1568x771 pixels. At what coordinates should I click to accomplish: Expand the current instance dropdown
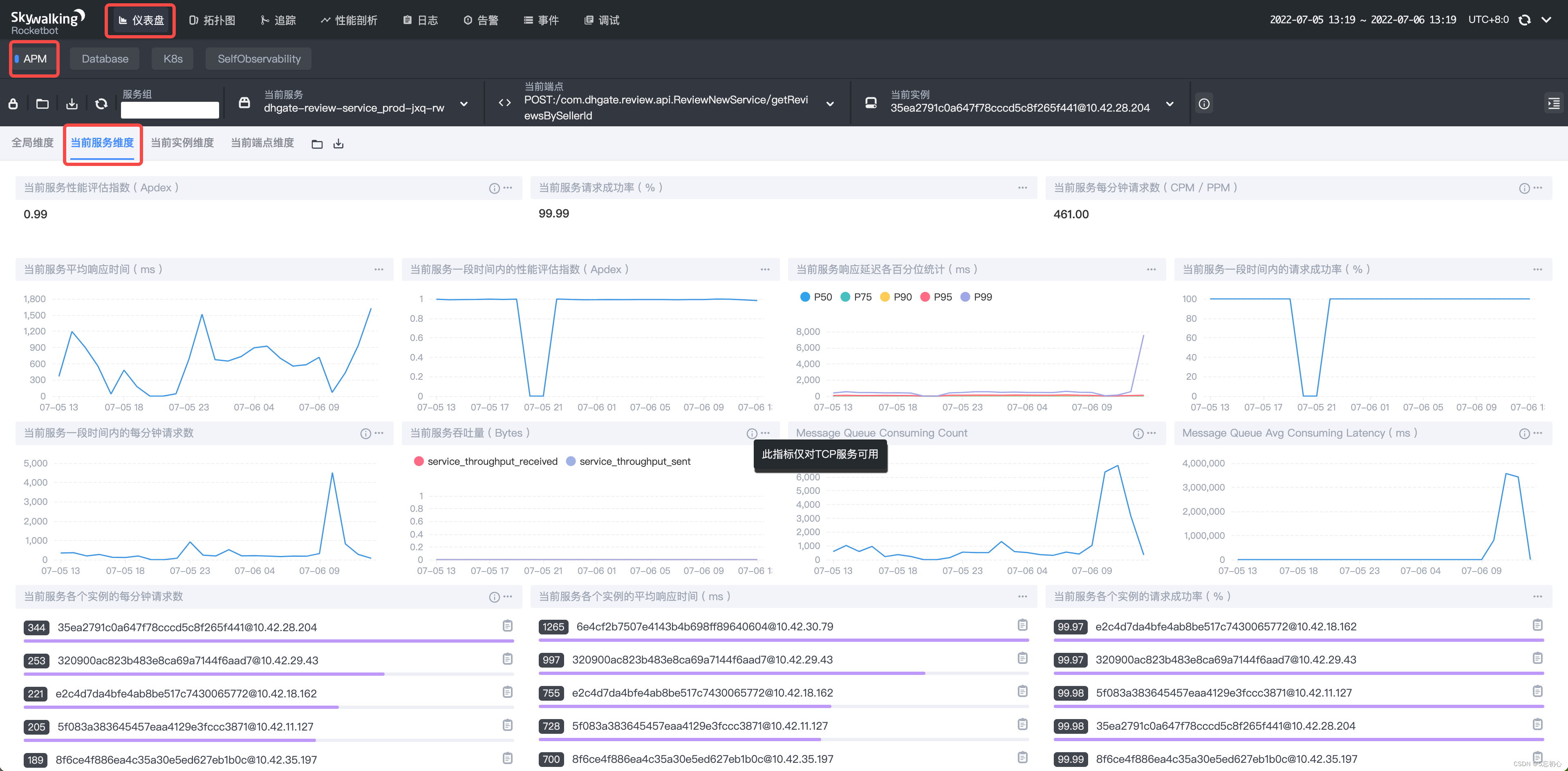[x=1169, y=104]
